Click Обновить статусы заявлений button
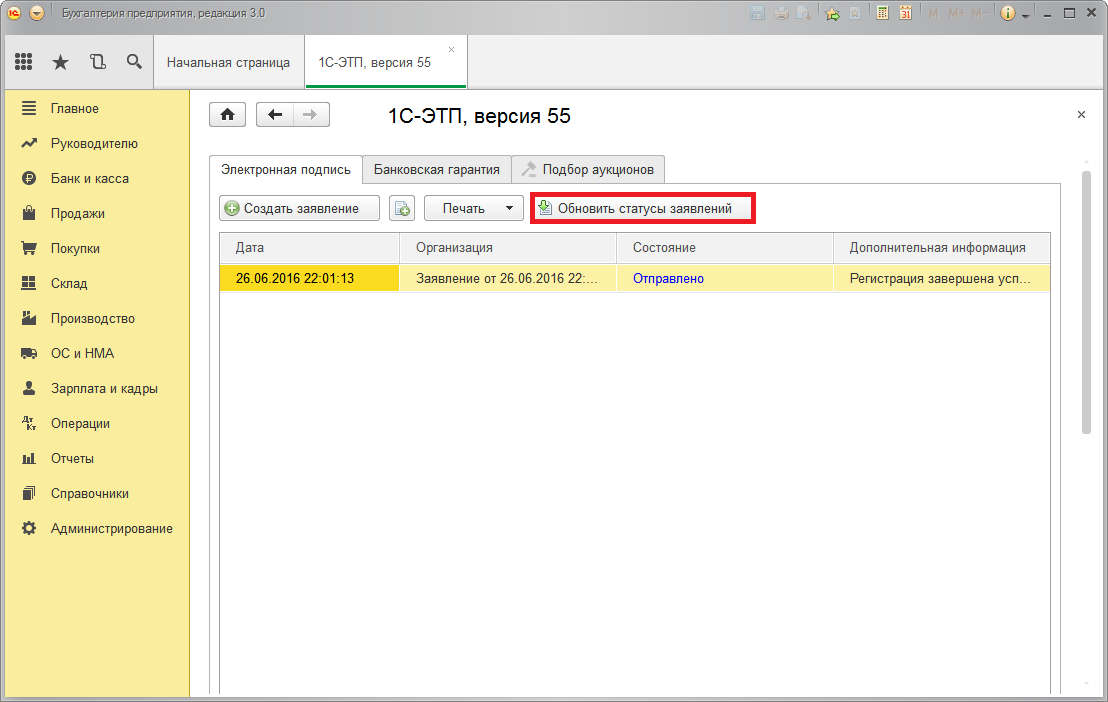Image resolution: width=1108 pixels, height=702 pixels. coord(642,208)
